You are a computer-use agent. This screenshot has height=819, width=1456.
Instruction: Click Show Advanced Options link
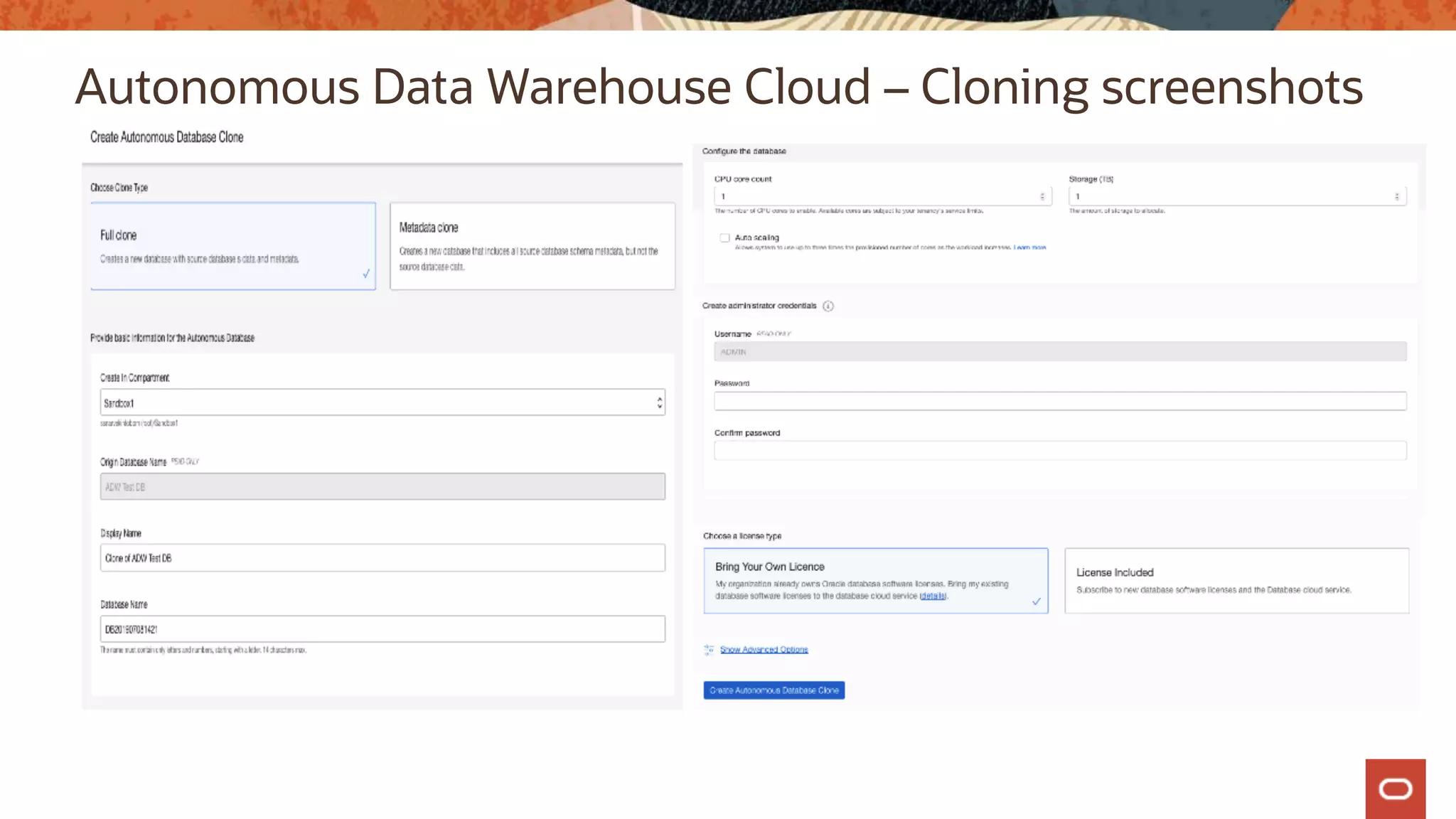764,649
